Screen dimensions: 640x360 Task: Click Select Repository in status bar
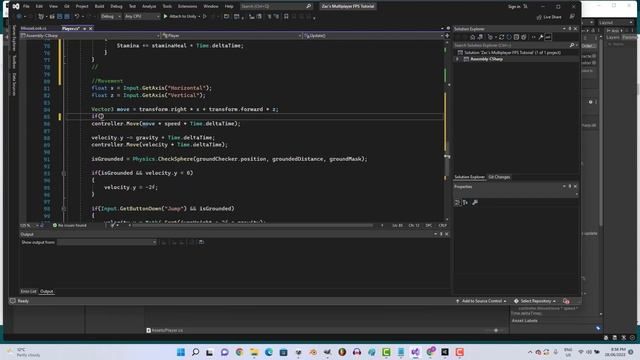tap(535, 301)
